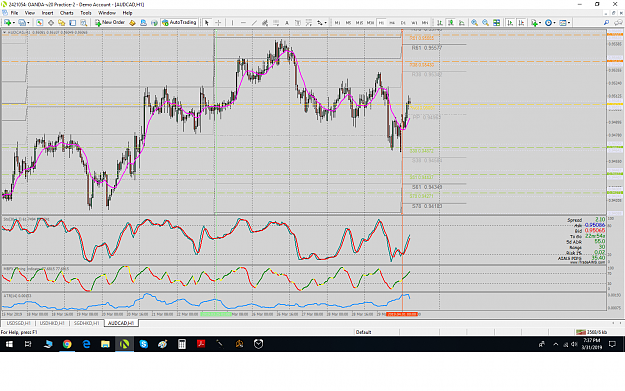
Task: Switch chart to Candlesticks icon
Action: tap(450, 23)
